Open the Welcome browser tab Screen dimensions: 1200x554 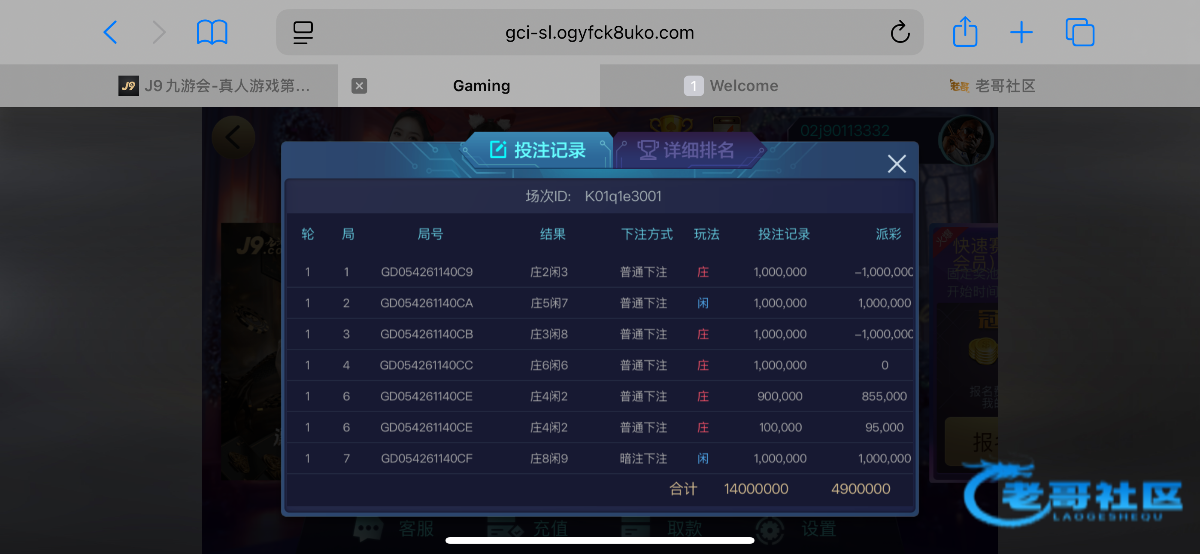pos(743,86)
